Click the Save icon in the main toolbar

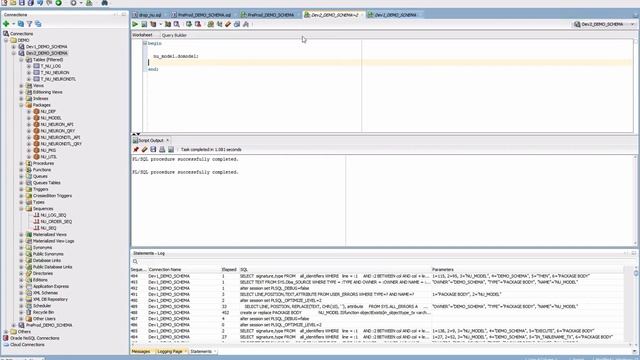[x=22, y=2]
